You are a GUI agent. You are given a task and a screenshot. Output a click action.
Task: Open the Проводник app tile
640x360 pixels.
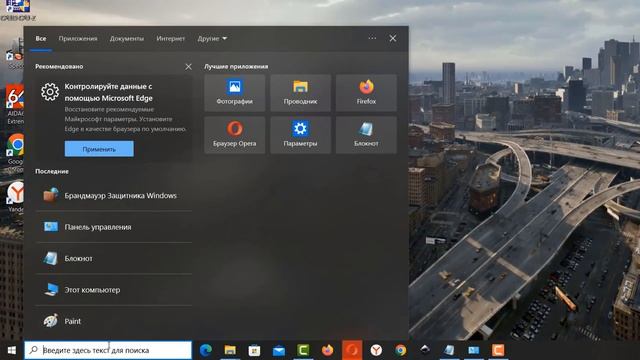point(300,93)
